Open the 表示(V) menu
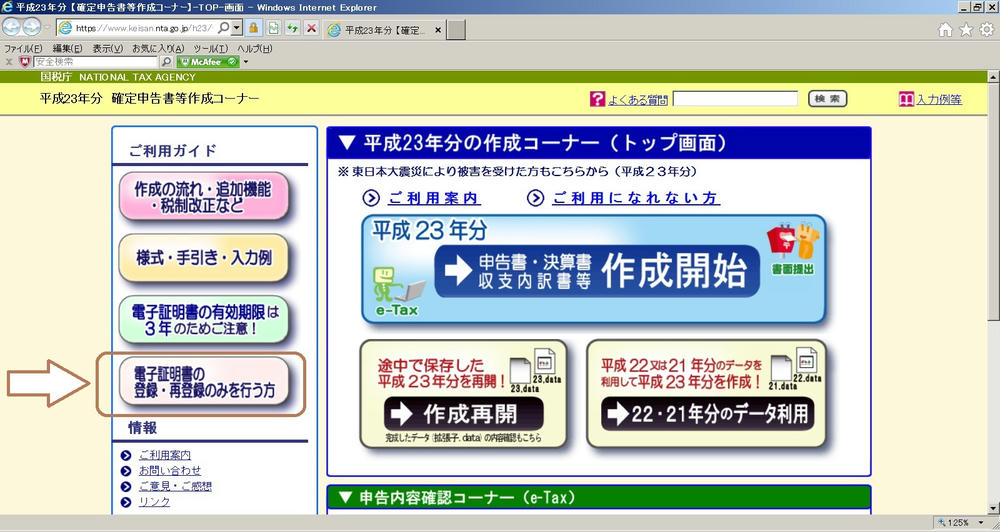The image size is (1000, 532). pyautogui.click(x=108, y=48)
